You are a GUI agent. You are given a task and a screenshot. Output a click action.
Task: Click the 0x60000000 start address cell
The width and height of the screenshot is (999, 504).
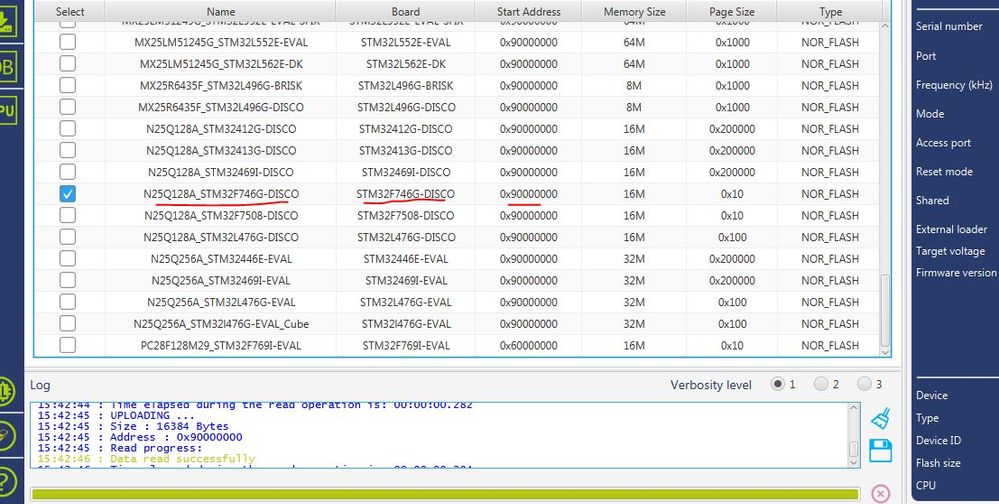tap(528, 345)
